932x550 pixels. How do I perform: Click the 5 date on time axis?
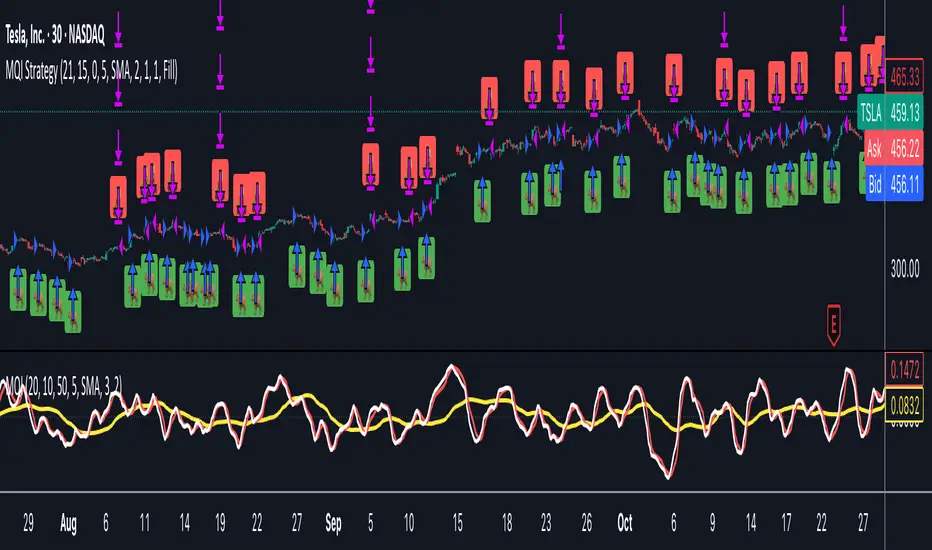(370, 523)
